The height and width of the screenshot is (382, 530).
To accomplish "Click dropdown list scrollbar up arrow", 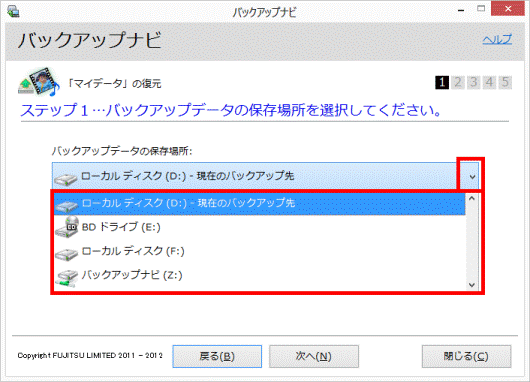I will pos(472,199).
